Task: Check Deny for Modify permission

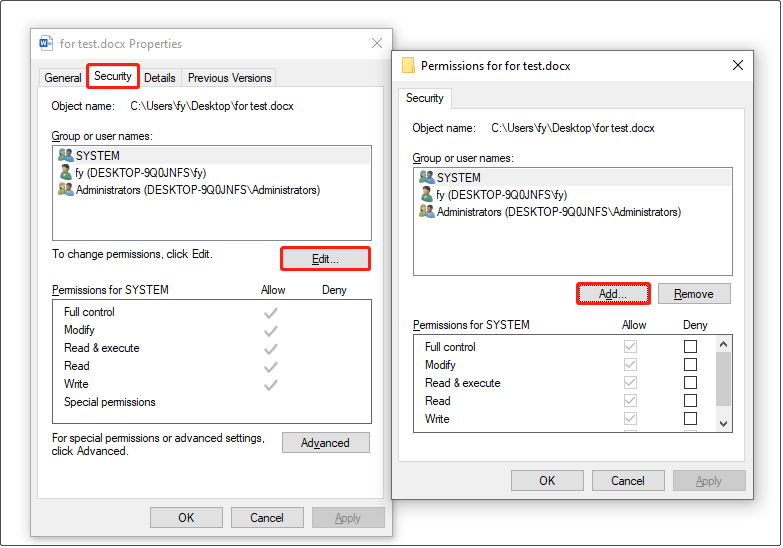Action: pos(690,365)
